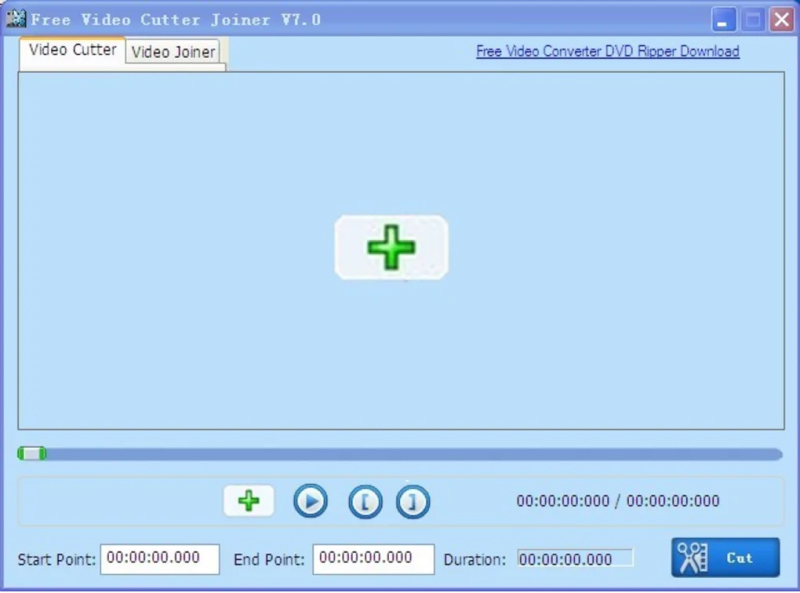Image resolution: width=800 pixels, height=593 pixels.
Task: Set start mark with left bracket button
Action: point(365,502)
